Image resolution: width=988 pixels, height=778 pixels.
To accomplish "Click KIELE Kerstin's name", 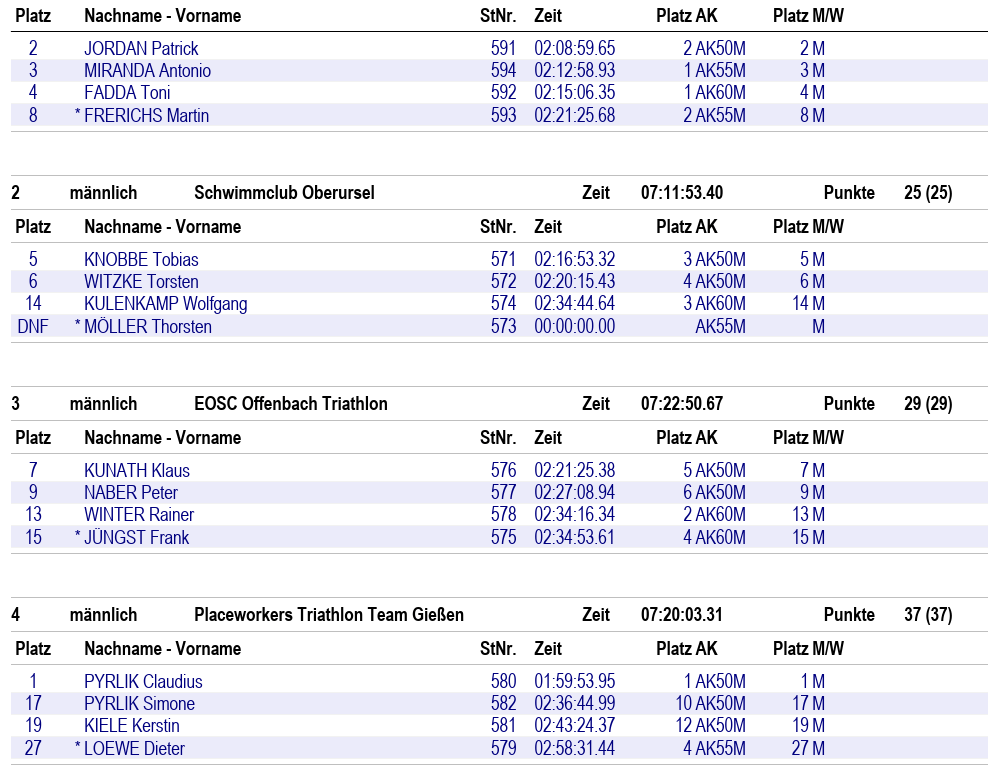I will (x=132, y=726).
